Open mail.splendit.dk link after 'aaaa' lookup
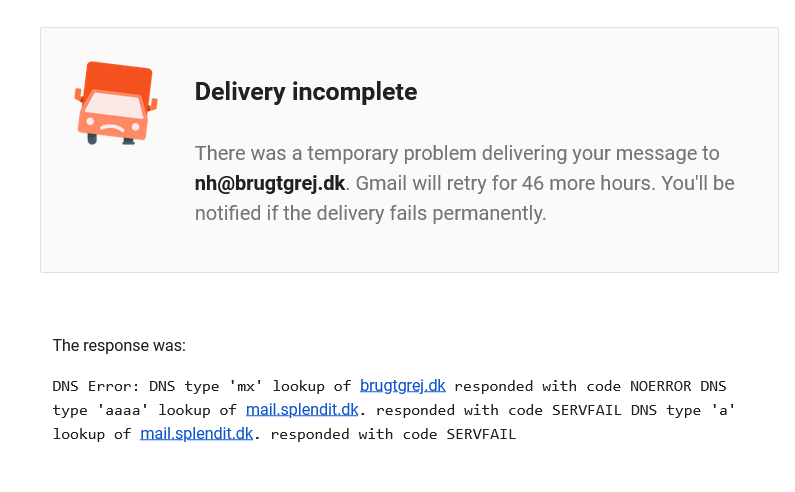 tap(302, 410)
